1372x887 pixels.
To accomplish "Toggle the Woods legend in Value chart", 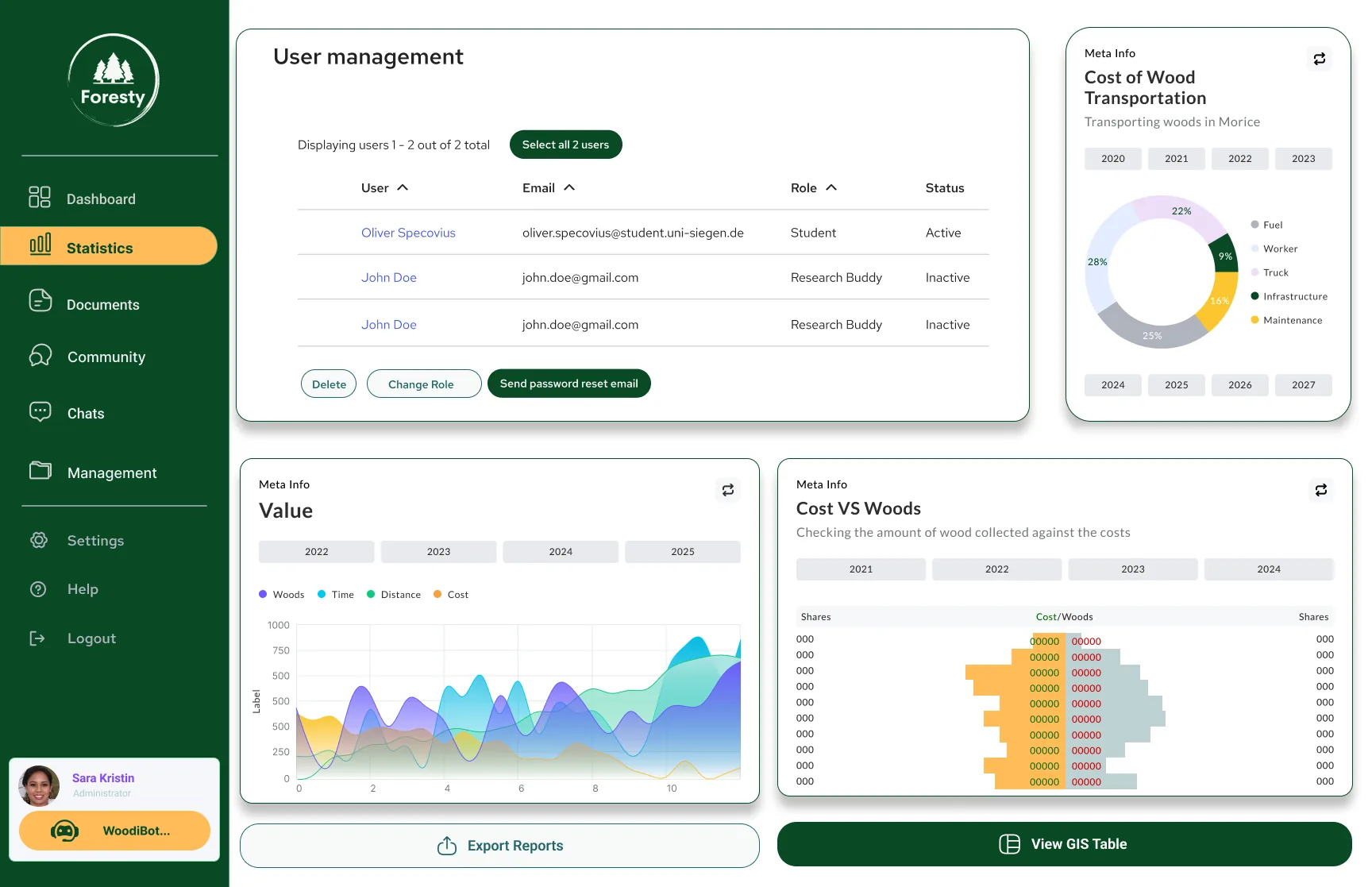I will (282, 595).
